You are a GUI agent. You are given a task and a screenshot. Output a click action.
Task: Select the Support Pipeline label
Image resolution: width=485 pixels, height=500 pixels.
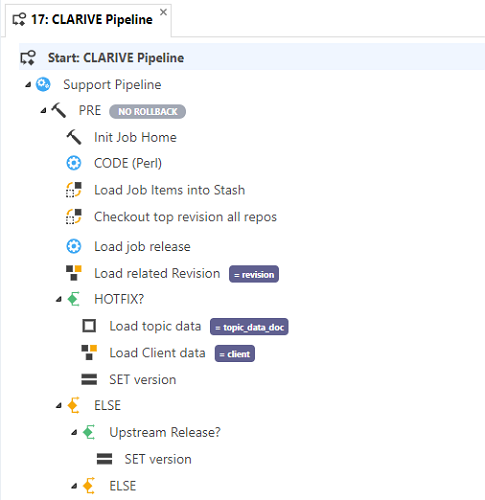(x=112, y=85)
